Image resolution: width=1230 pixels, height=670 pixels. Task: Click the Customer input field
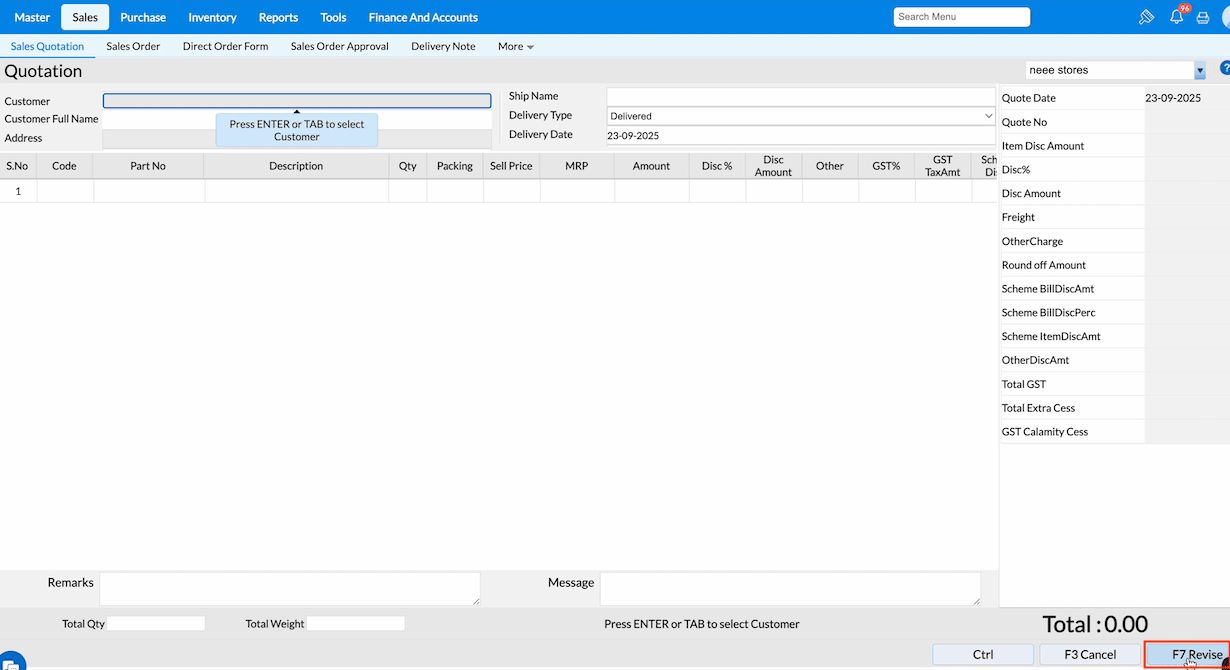(297, 101)
